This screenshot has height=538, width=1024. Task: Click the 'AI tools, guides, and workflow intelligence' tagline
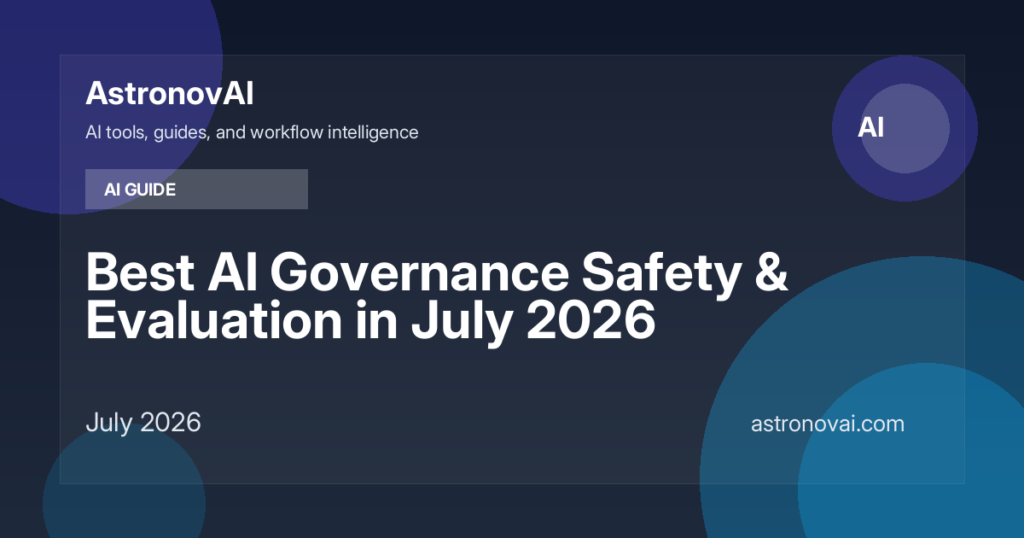(x=251, y=133)
